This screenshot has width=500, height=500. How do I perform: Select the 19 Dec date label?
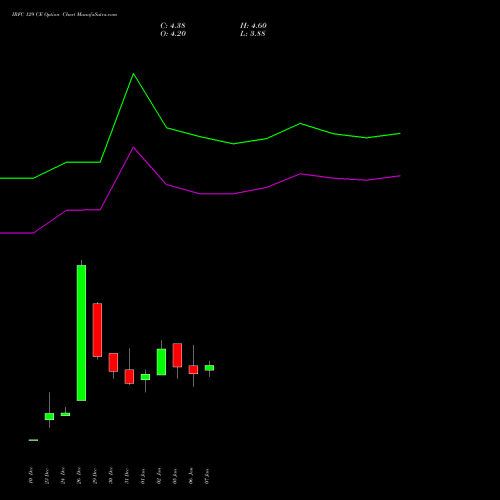[x=31, y=476]
